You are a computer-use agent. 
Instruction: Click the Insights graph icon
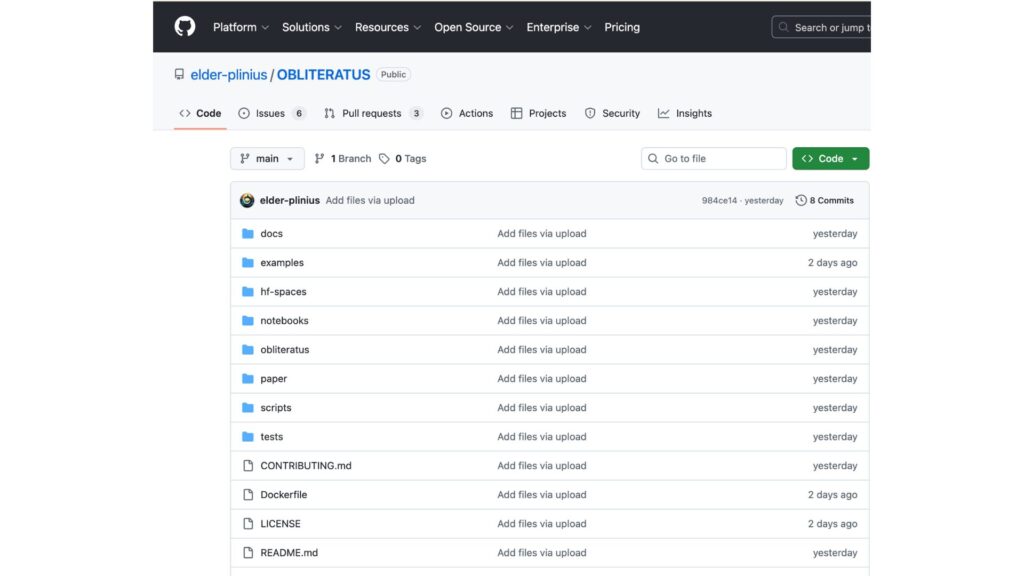point(663,113)
